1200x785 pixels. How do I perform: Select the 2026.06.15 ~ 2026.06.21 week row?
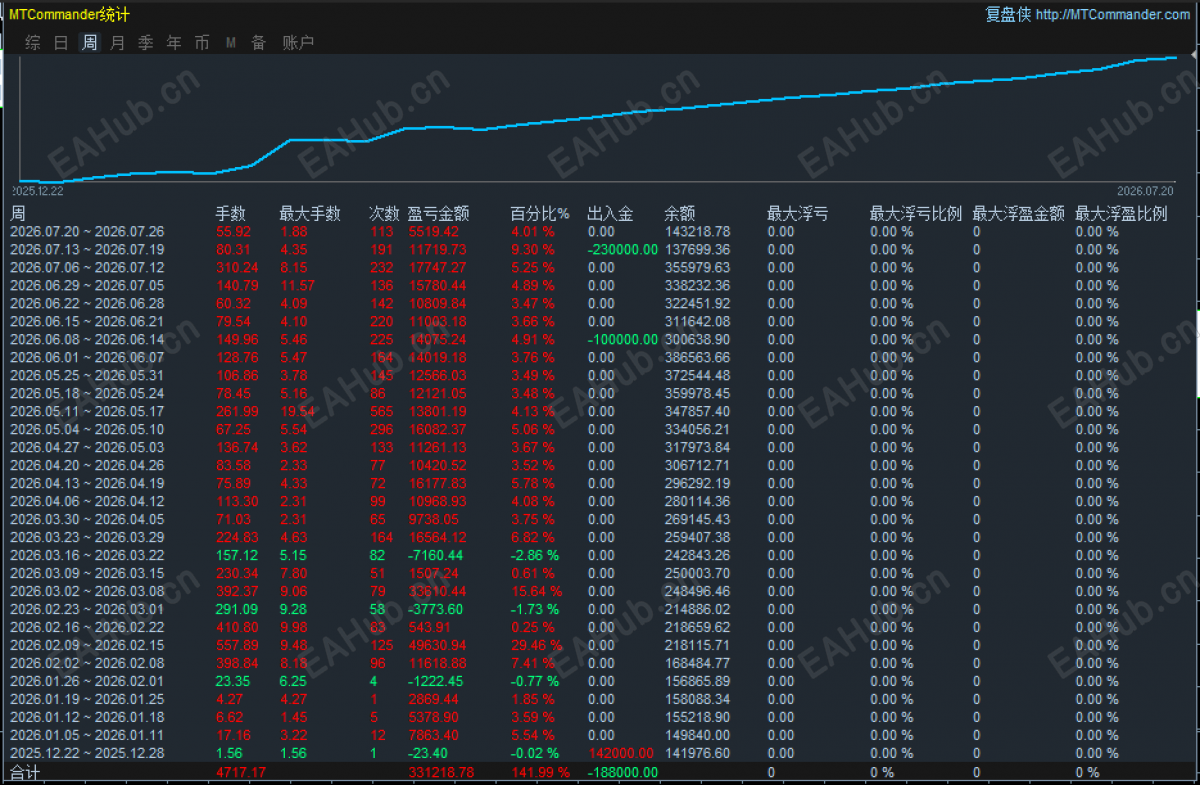(600, 321)
